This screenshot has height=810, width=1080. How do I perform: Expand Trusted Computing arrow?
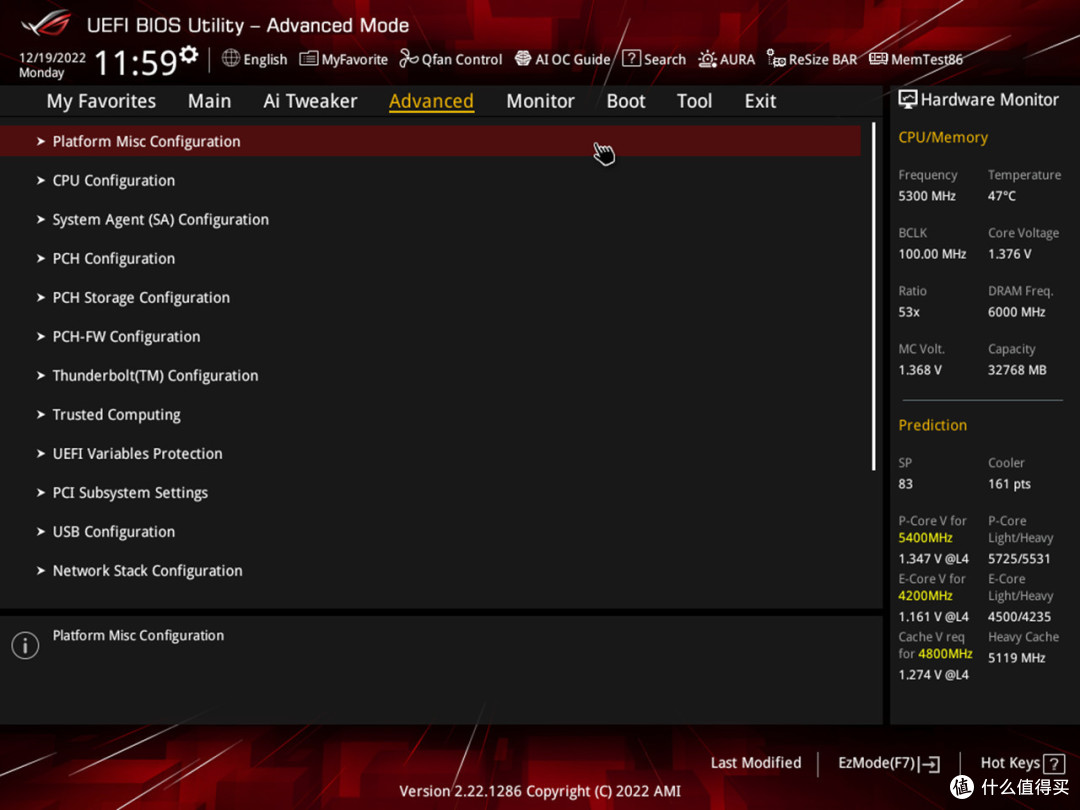[x=41, y=415]
